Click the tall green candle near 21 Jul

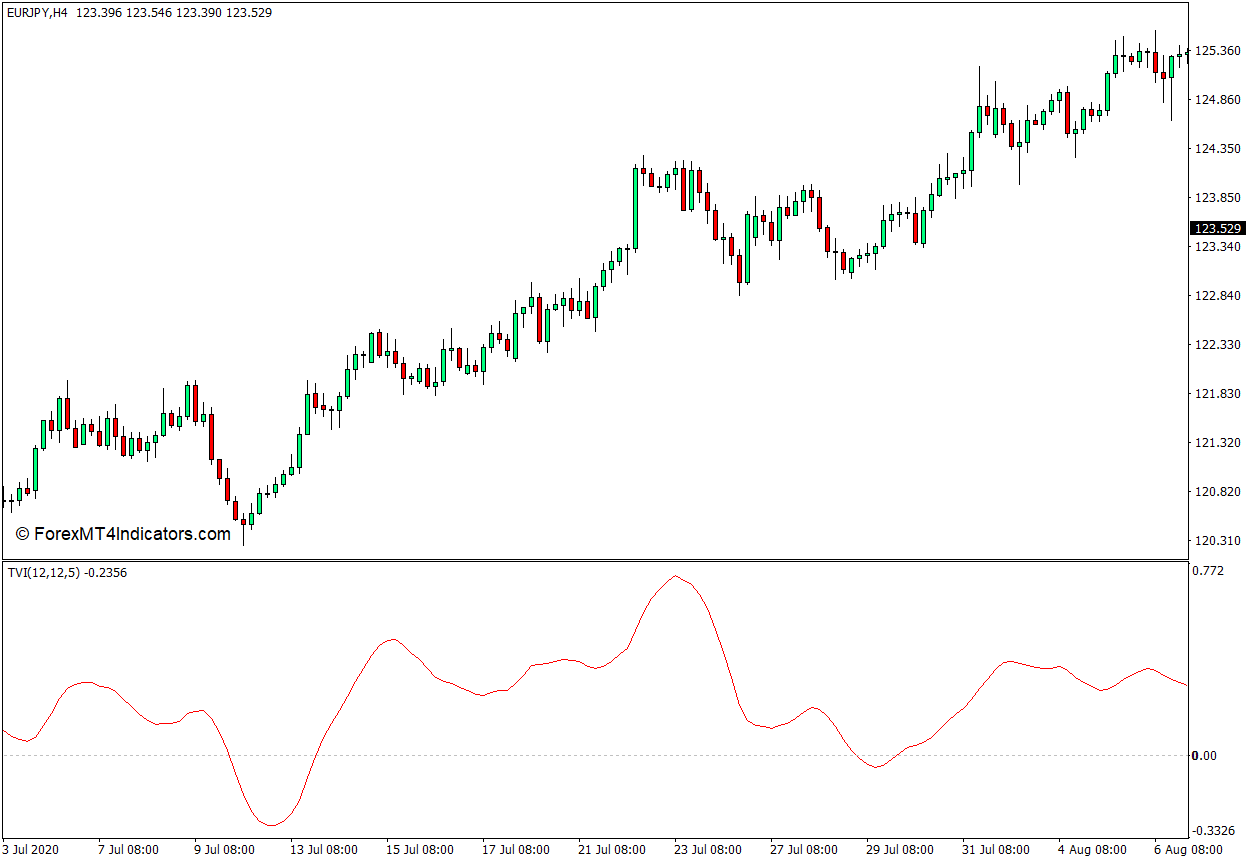click(634, 208)
